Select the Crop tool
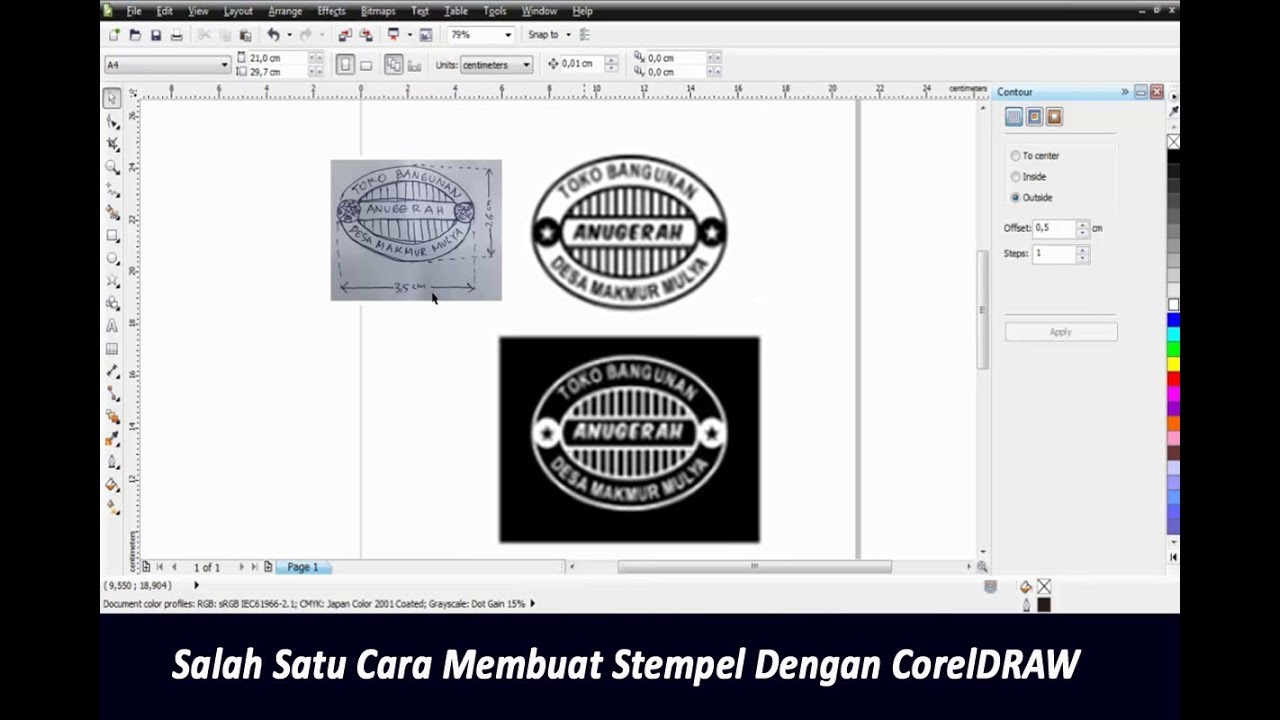Image resolution: width=1280 pixels, height=720 pixels. click(112, 144)
